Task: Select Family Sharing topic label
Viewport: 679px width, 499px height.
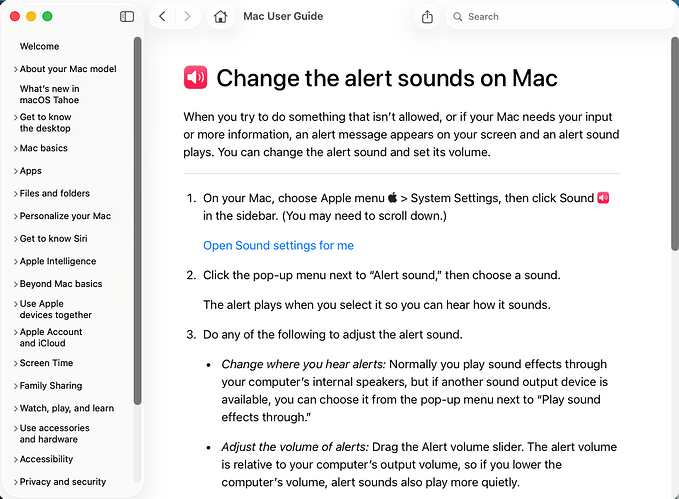Action: point(51,386)
